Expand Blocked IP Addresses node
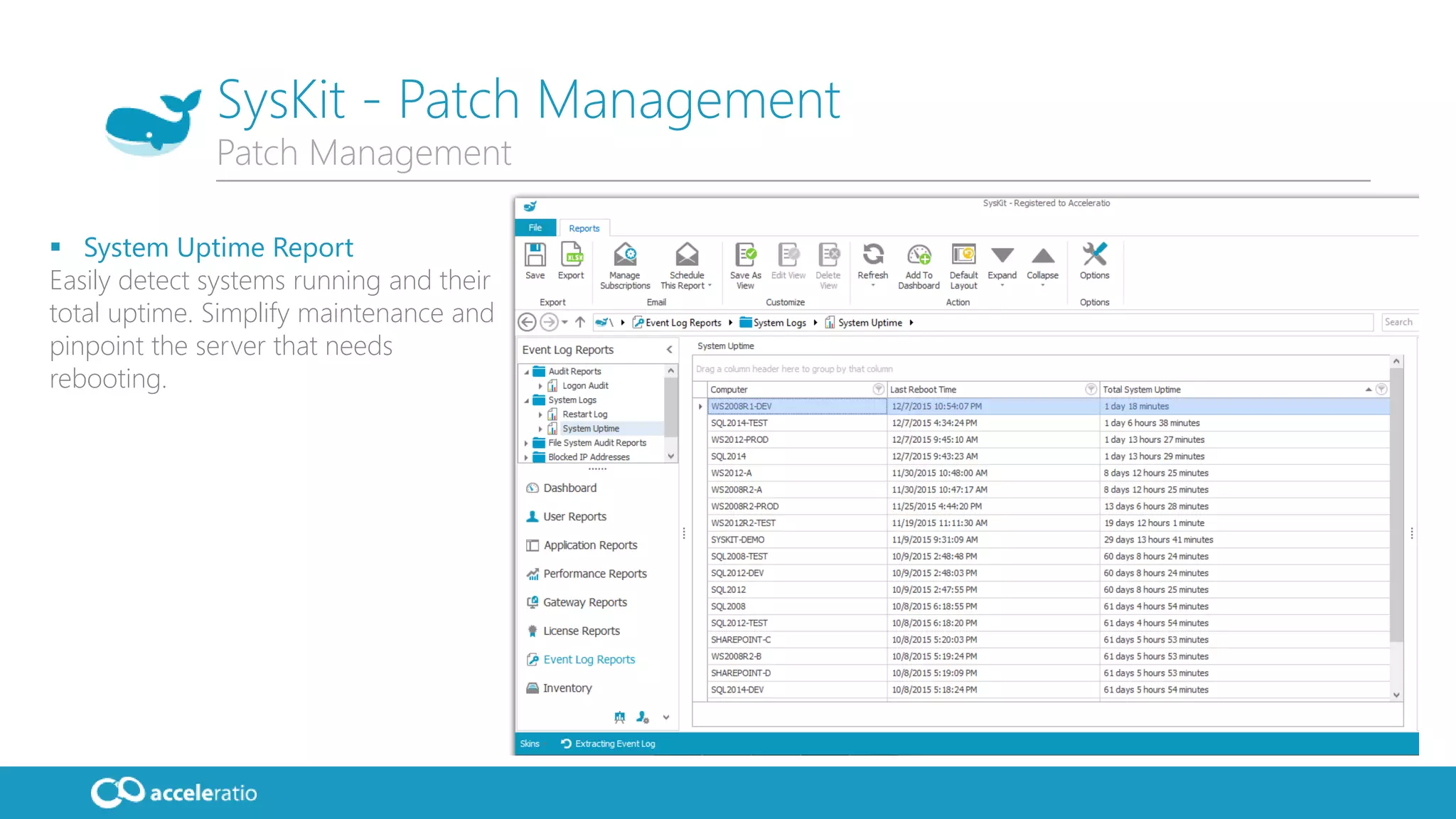The image size is (1456, 819). (526, 457)
